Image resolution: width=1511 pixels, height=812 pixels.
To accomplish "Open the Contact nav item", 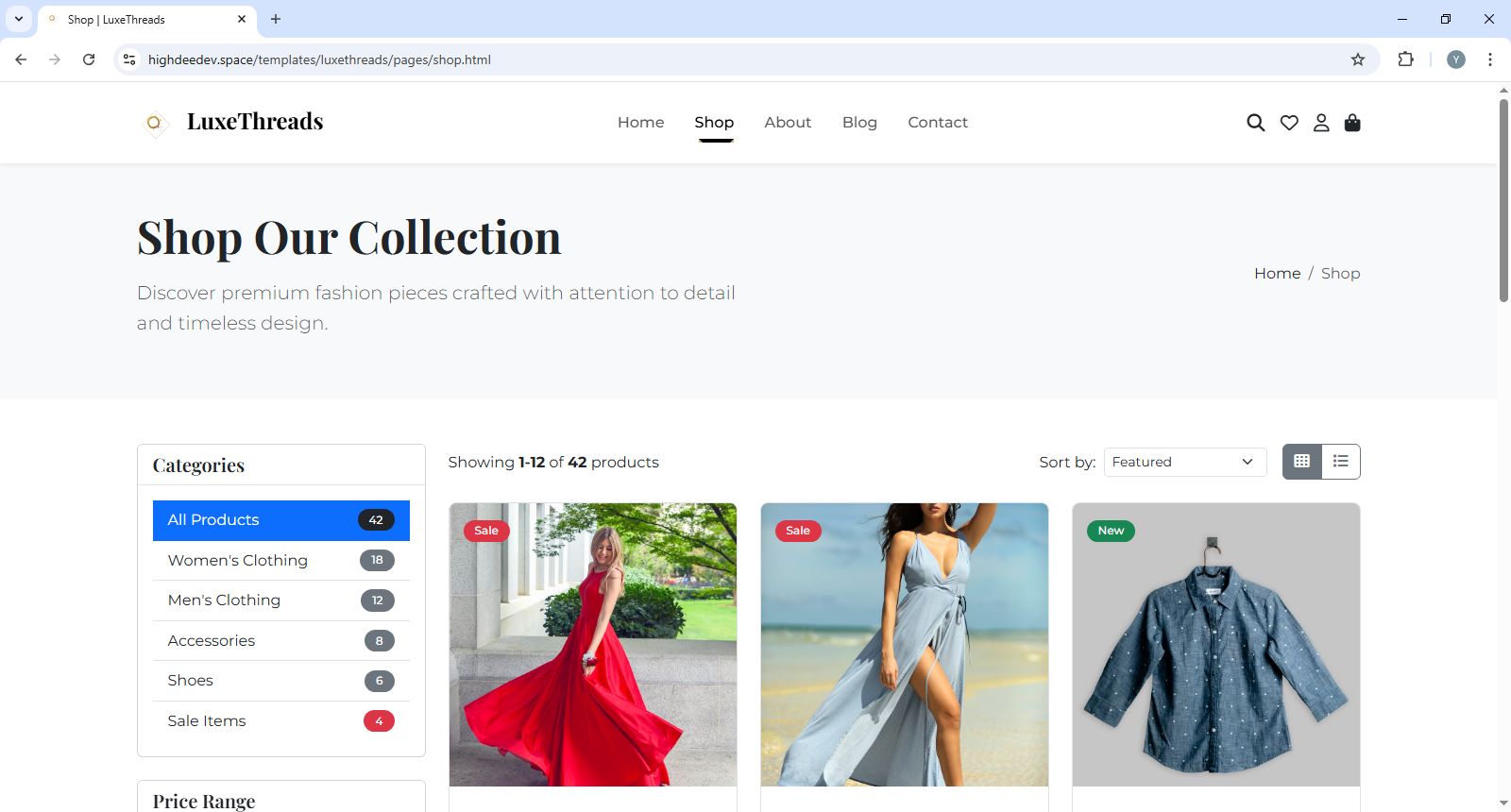I will coord(938,122).
